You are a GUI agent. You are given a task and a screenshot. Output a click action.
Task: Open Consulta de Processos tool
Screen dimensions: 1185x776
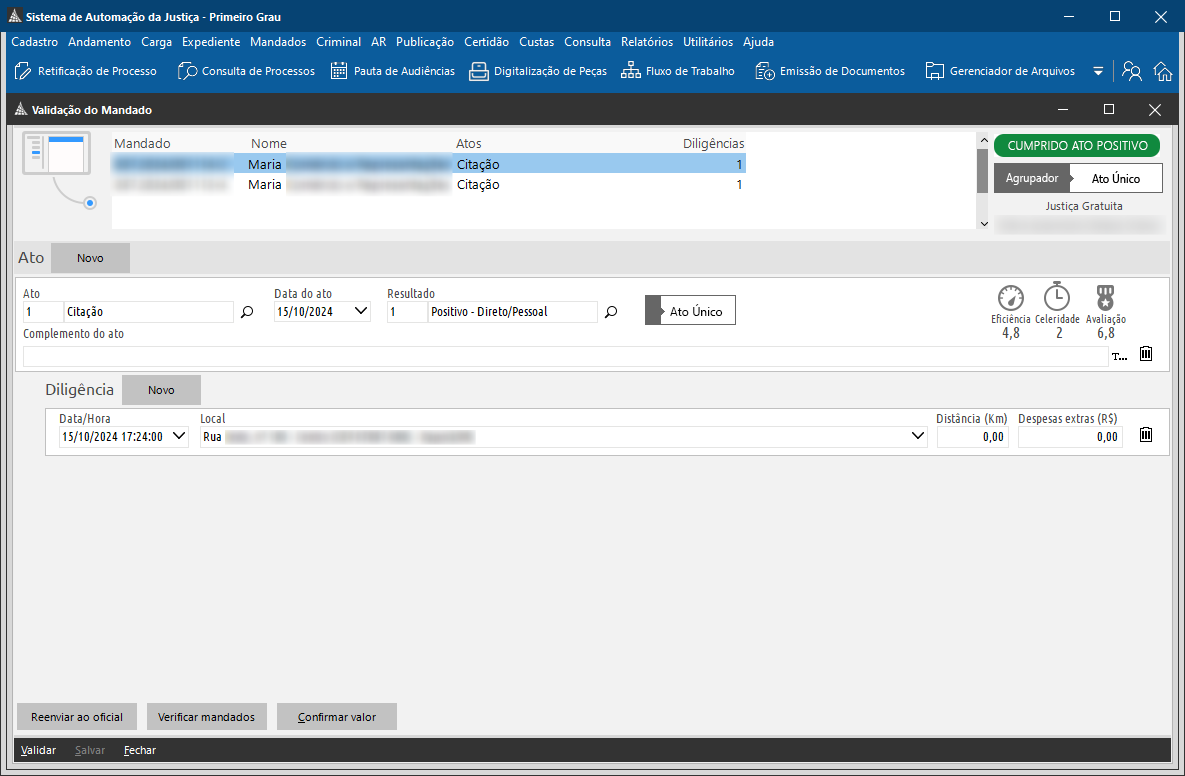click(246, 71)
